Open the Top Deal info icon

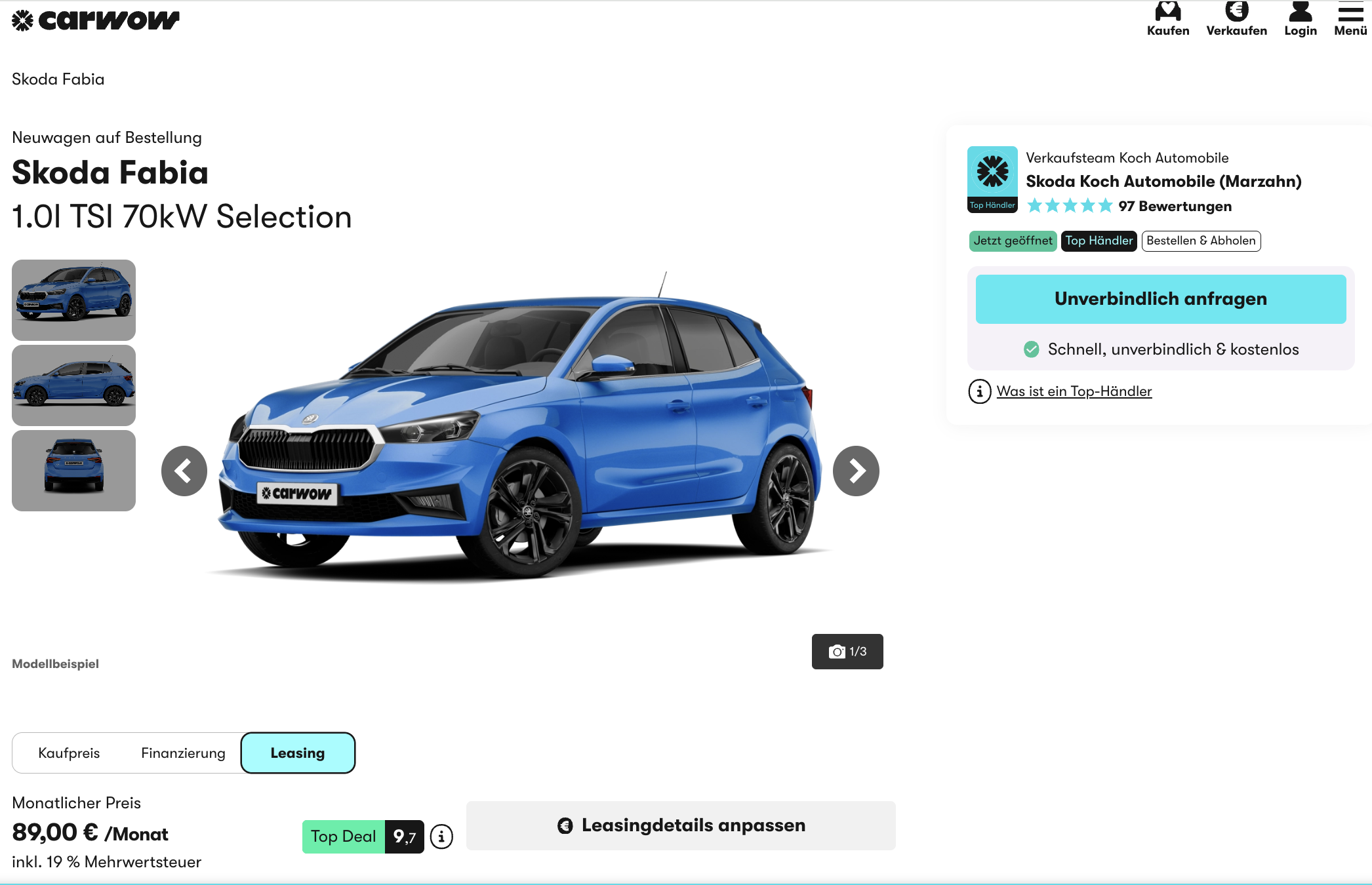441,836
